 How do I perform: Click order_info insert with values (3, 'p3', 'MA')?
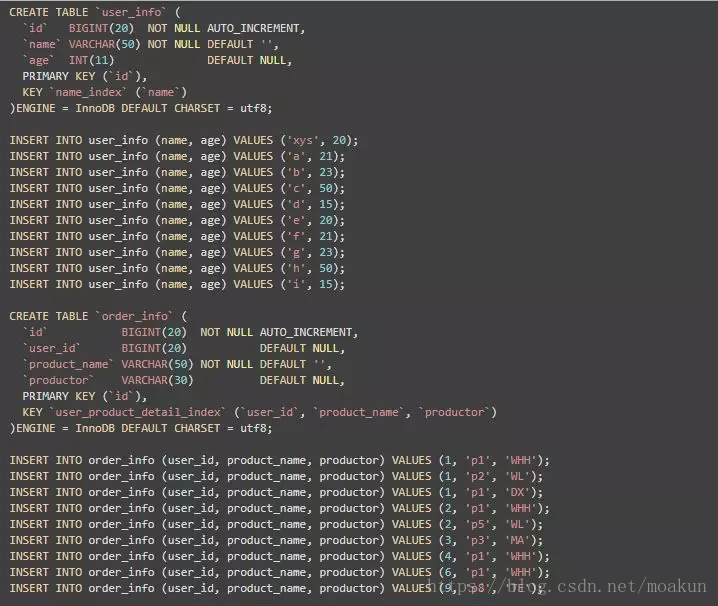(276, 540)
